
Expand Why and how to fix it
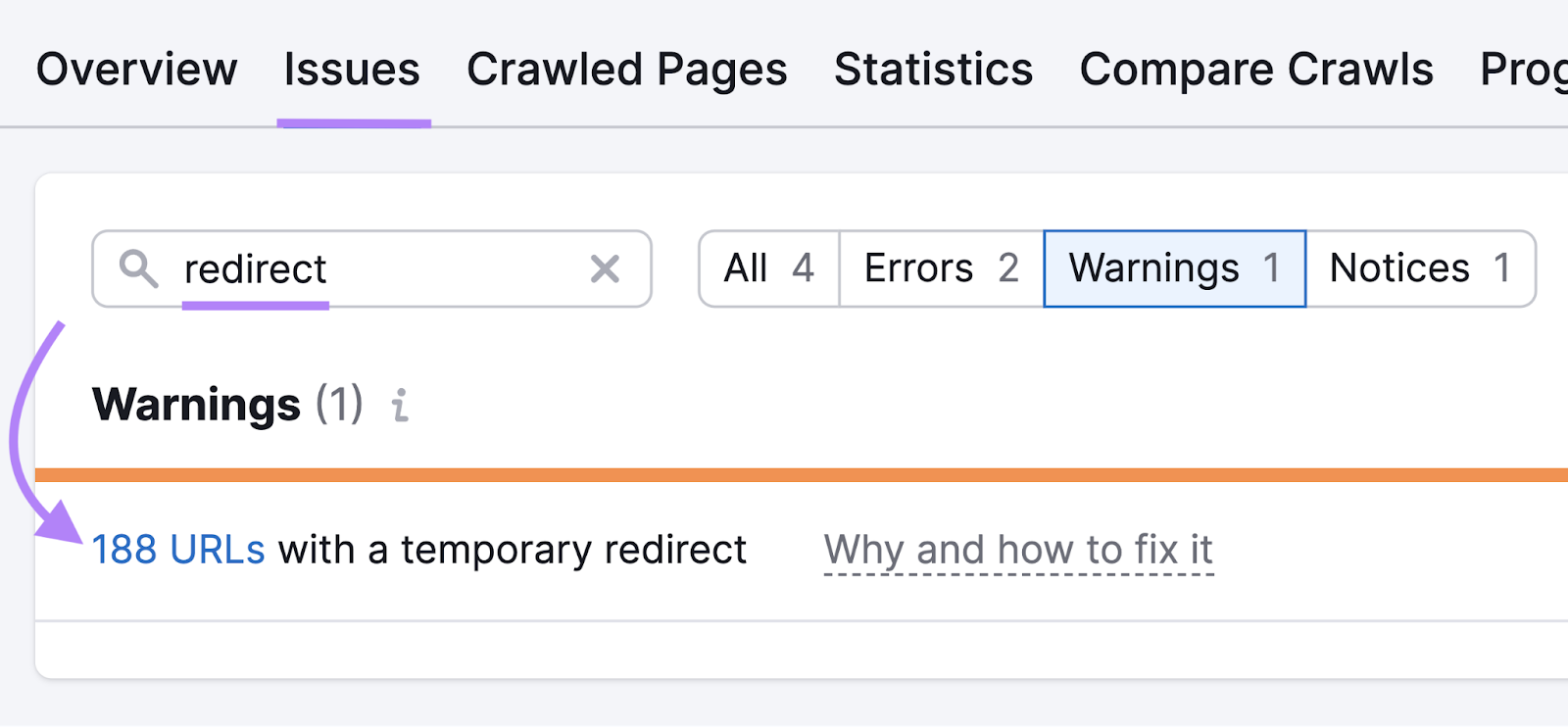point(1019,549)
